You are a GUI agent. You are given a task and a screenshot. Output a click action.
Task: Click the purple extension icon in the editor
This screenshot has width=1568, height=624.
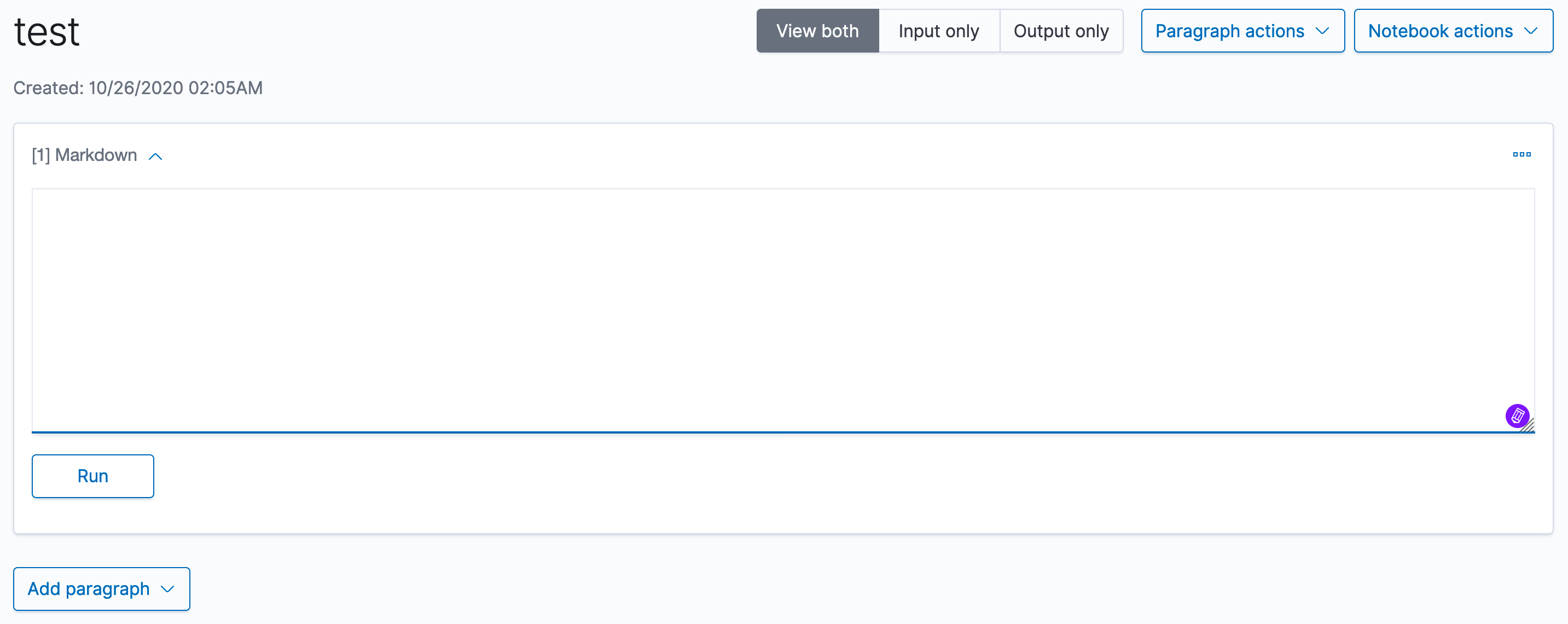tap(1517, 416)
